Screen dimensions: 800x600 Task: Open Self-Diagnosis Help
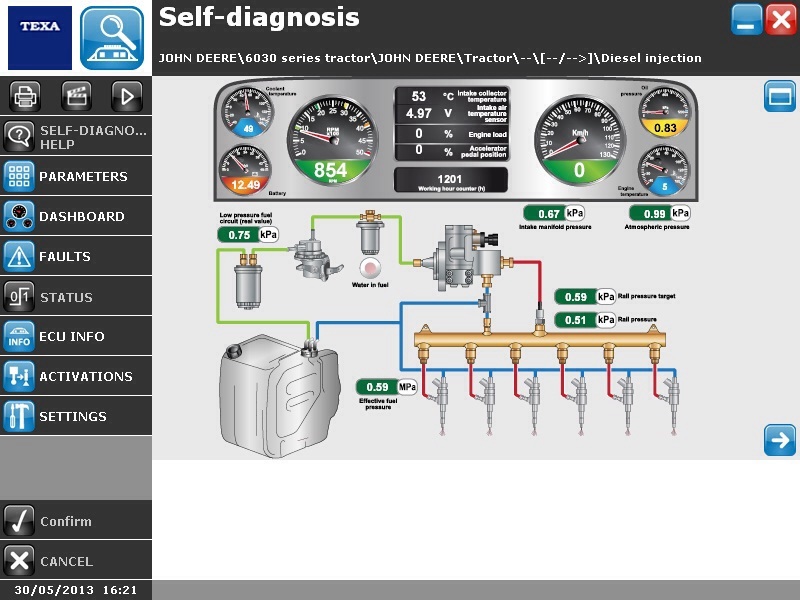[x=76, y=137]
